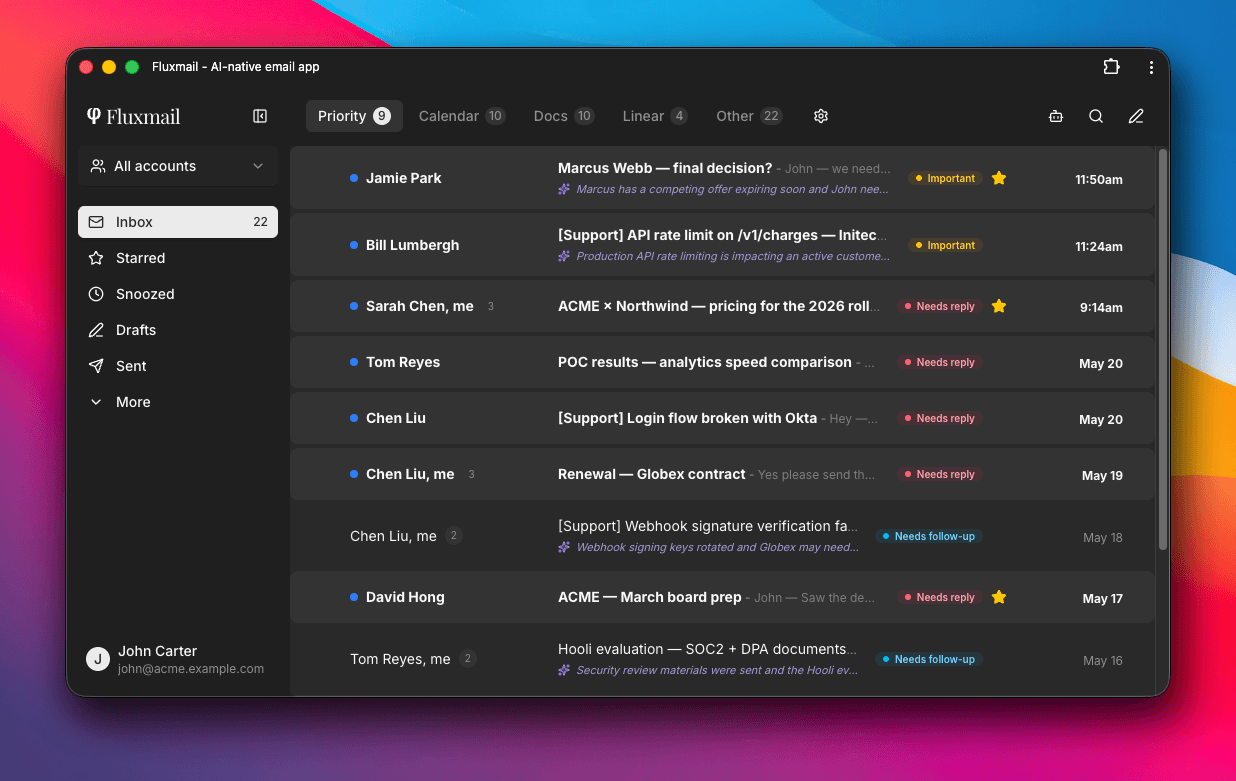Toggle star on Jamie Park email
This screenshot has height=781, width=1236.
click(999, 178)
